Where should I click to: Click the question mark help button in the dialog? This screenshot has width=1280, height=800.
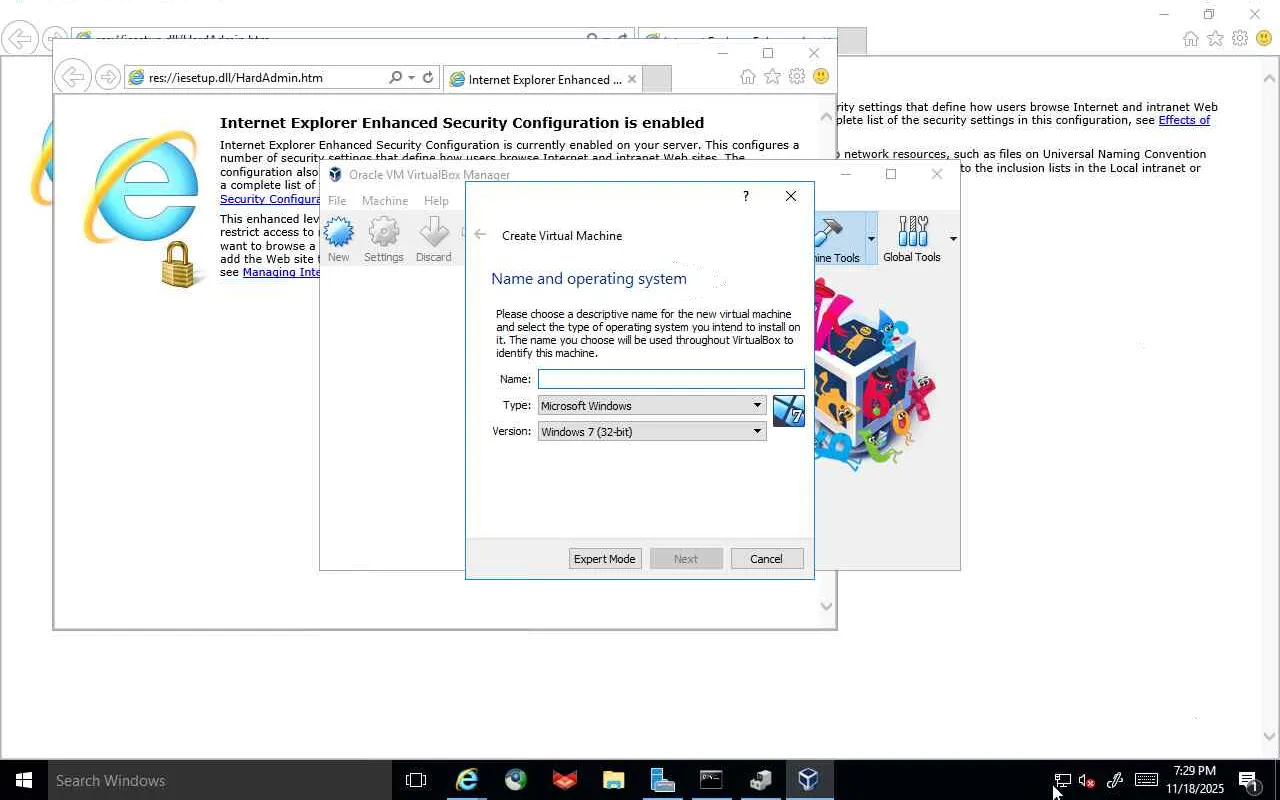pos(745,196)
